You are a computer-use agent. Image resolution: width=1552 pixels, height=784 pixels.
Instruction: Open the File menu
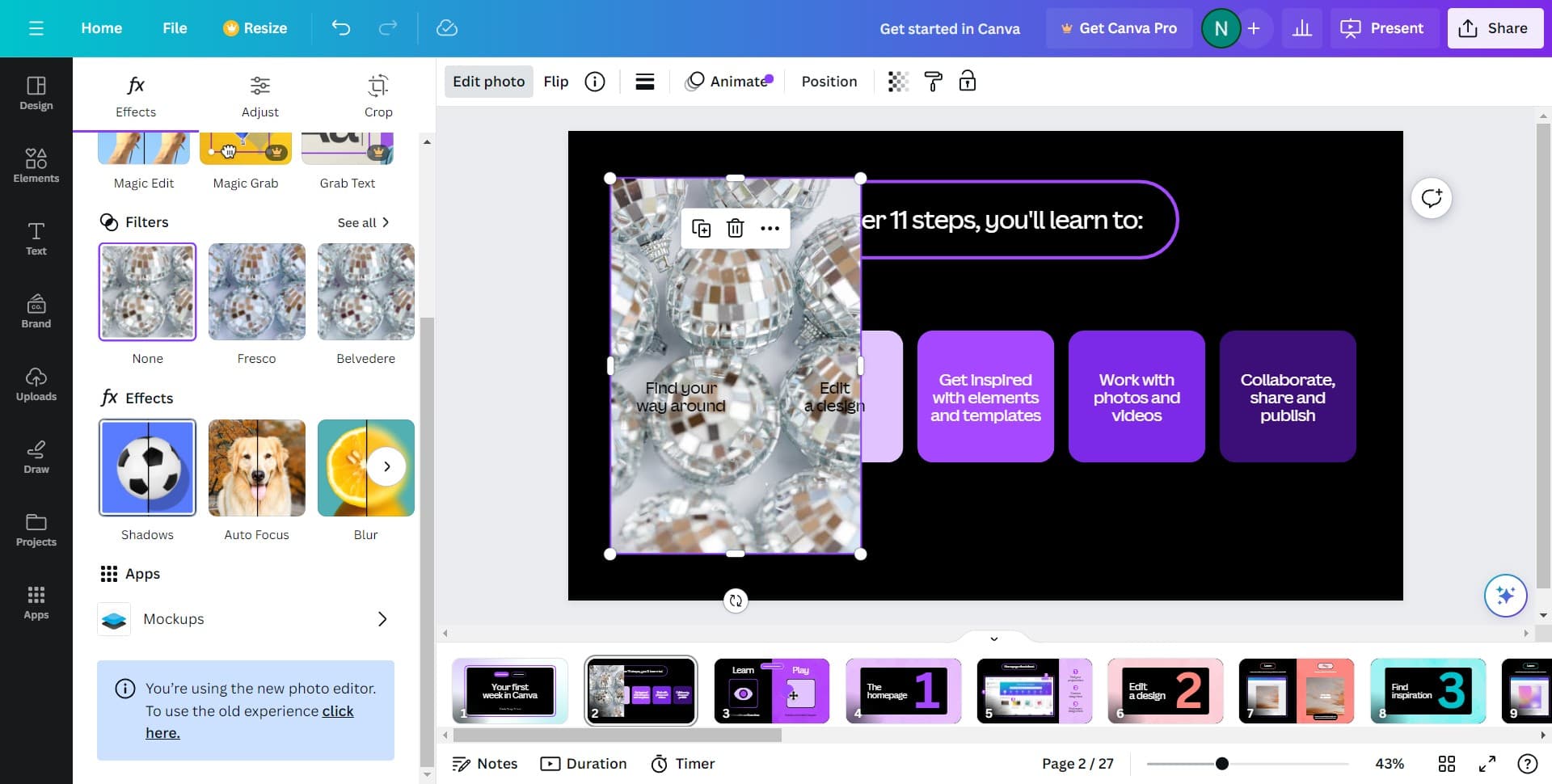(175, 27)
